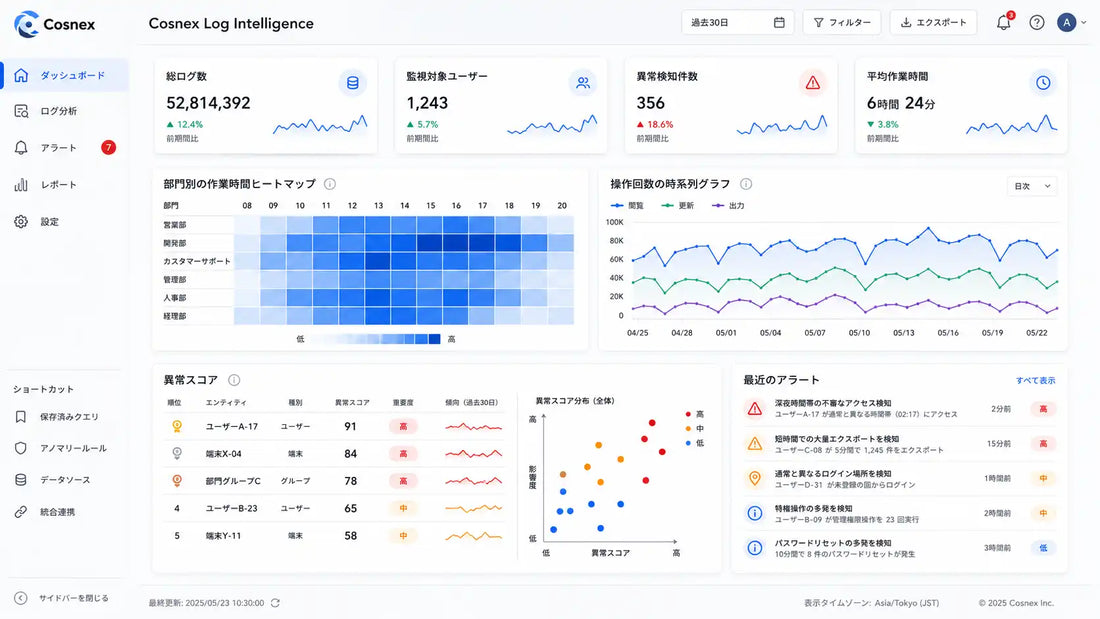Click the info icon beside 操作回数の時系列グラフ
The height and width of the screenshot is (619, 1100).
(x=746, y=184)
